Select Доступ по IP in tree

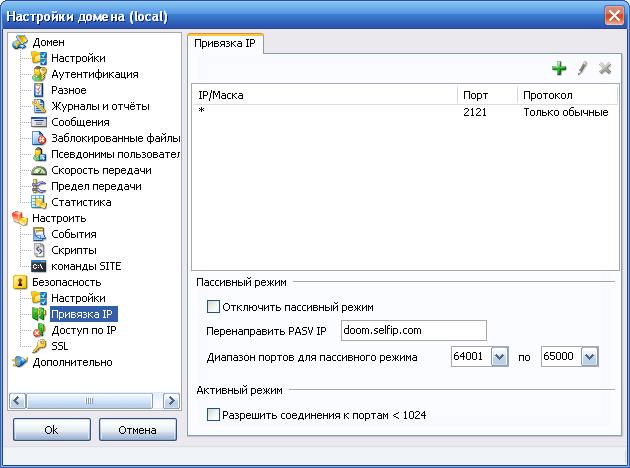pyautogui.click(x=83, y=330)
